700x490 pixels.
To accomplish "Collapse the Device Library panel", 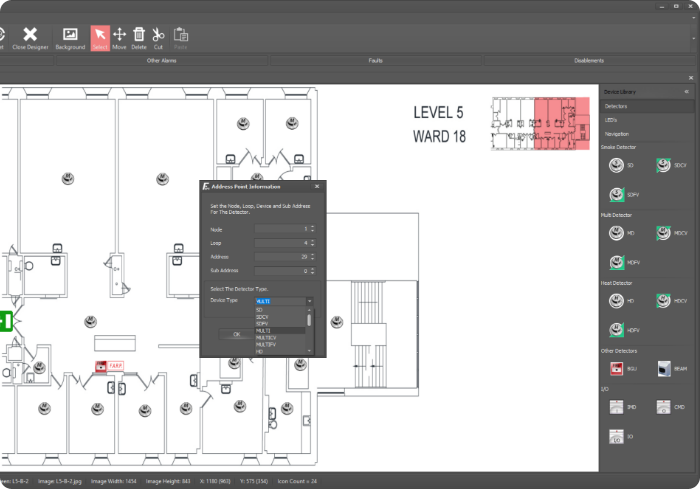I will click(x=686, y=92).
